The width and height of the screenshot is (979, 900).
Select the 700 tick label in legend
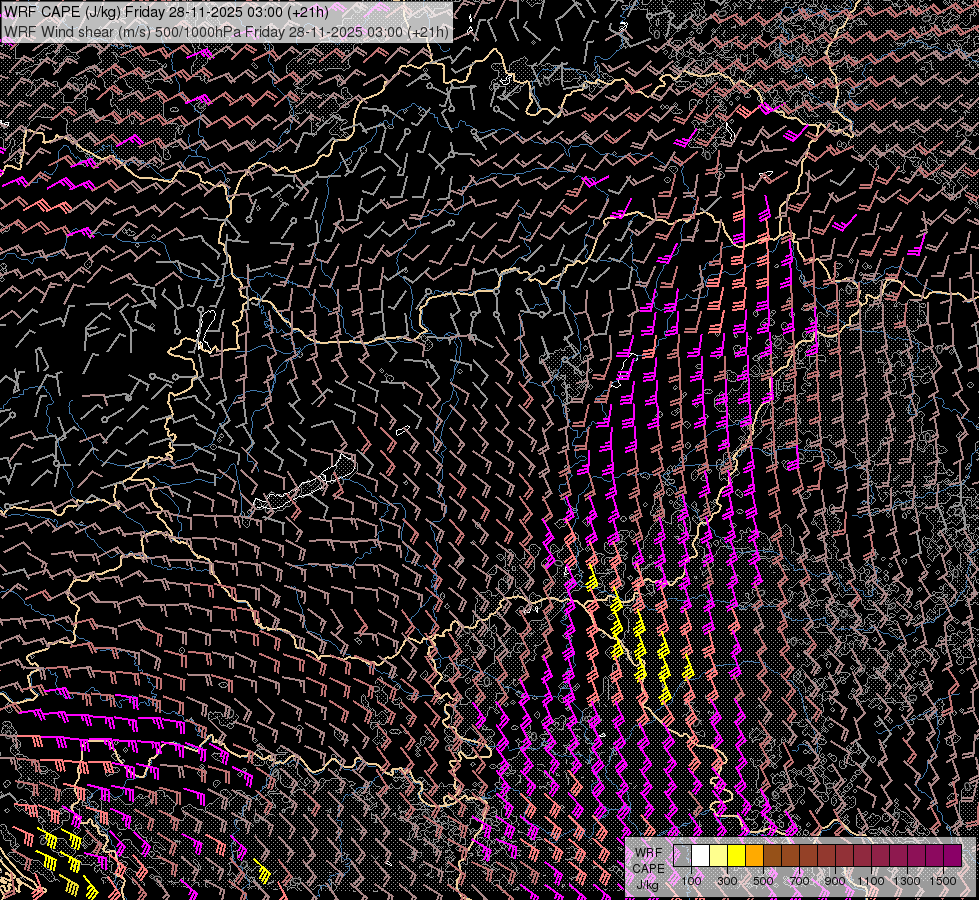point(799,881)
